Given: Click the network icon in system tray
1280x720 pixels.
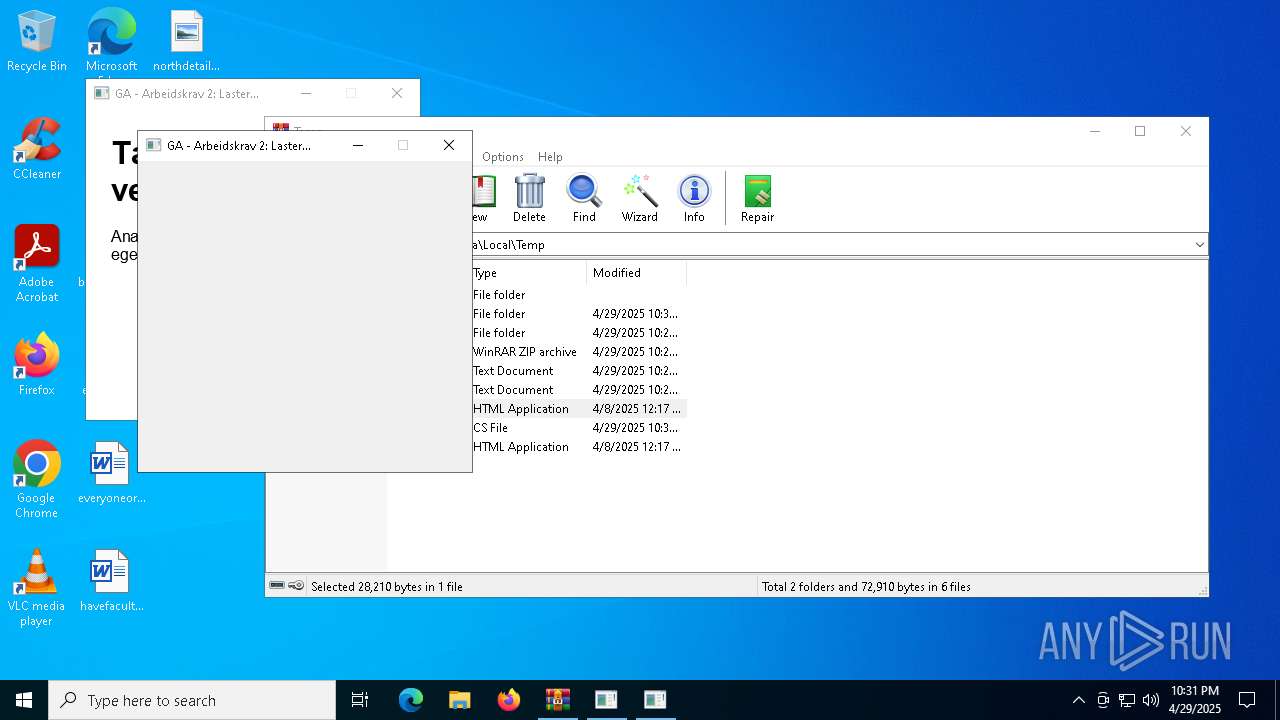Looking at the screenshot, I should point(1127,700).
